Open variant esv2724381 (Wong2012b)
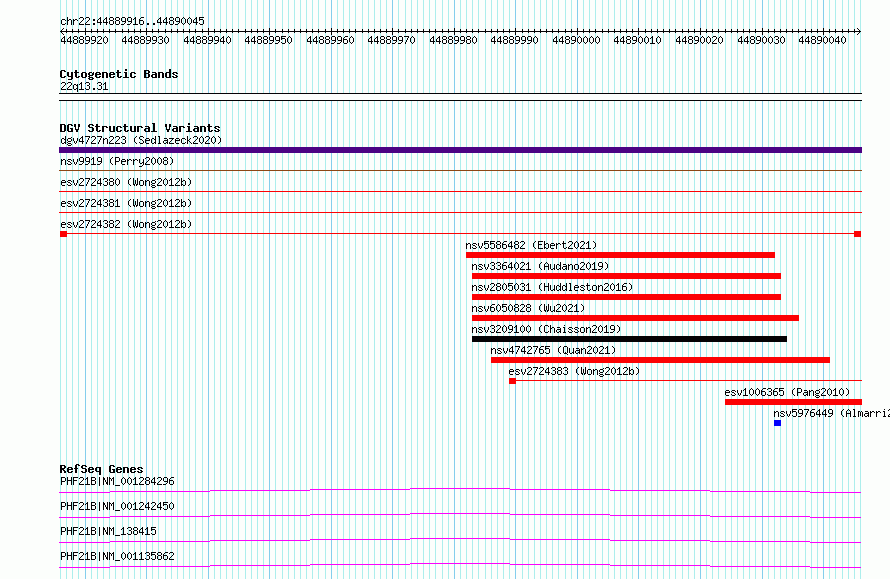The height and width of the screenshot is (579, 890). [x=126, y=203]
